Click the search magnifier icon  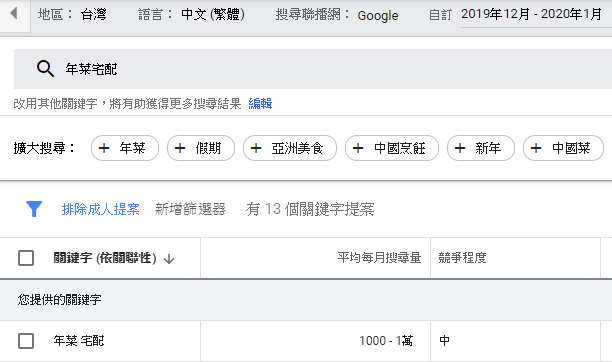tap(45, 69)
